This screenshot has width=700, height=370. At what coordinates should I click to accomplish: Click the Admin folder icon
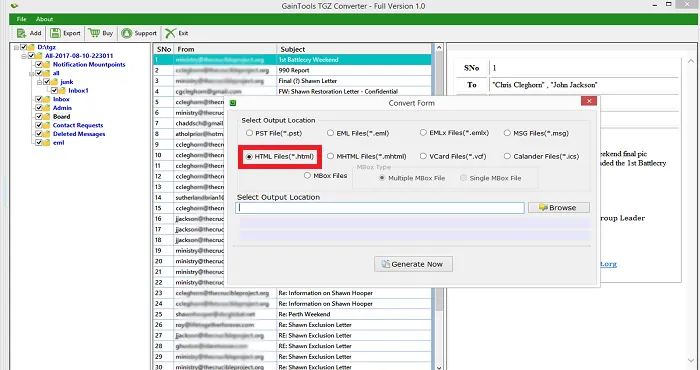click(46, 108)
